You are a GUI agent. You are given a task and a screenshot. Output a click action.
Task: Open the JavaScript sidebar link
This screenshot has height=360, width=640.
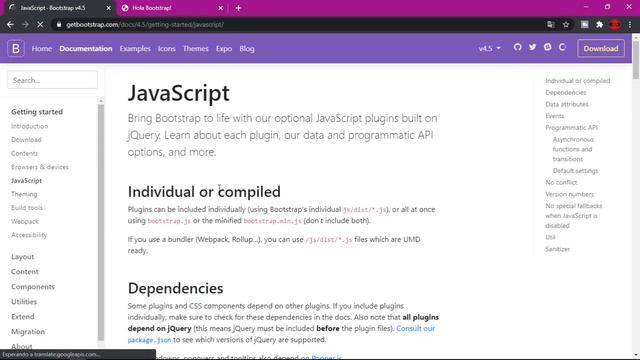[27, 180]
